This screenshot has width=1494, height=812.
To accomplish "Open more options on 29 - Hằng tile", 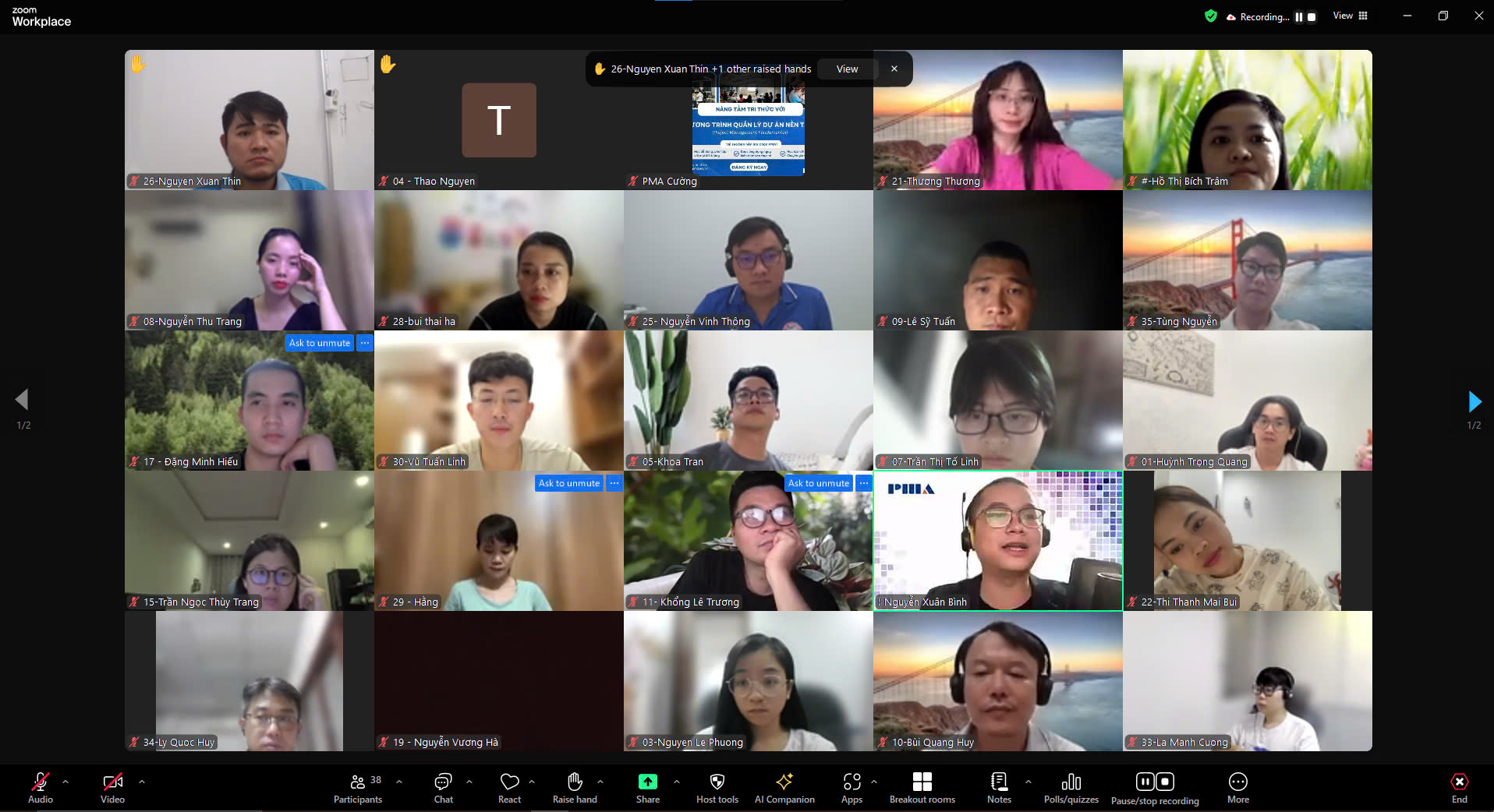I will click(614, 483).
